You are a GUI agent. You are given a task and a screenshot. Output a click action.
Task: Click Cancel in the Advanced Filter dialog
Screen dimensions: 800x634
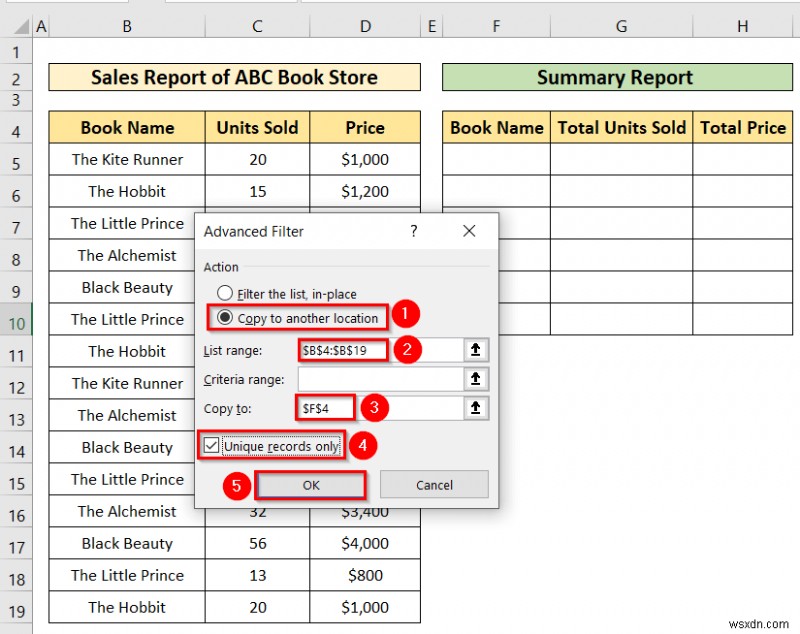(x=434, y=484)
